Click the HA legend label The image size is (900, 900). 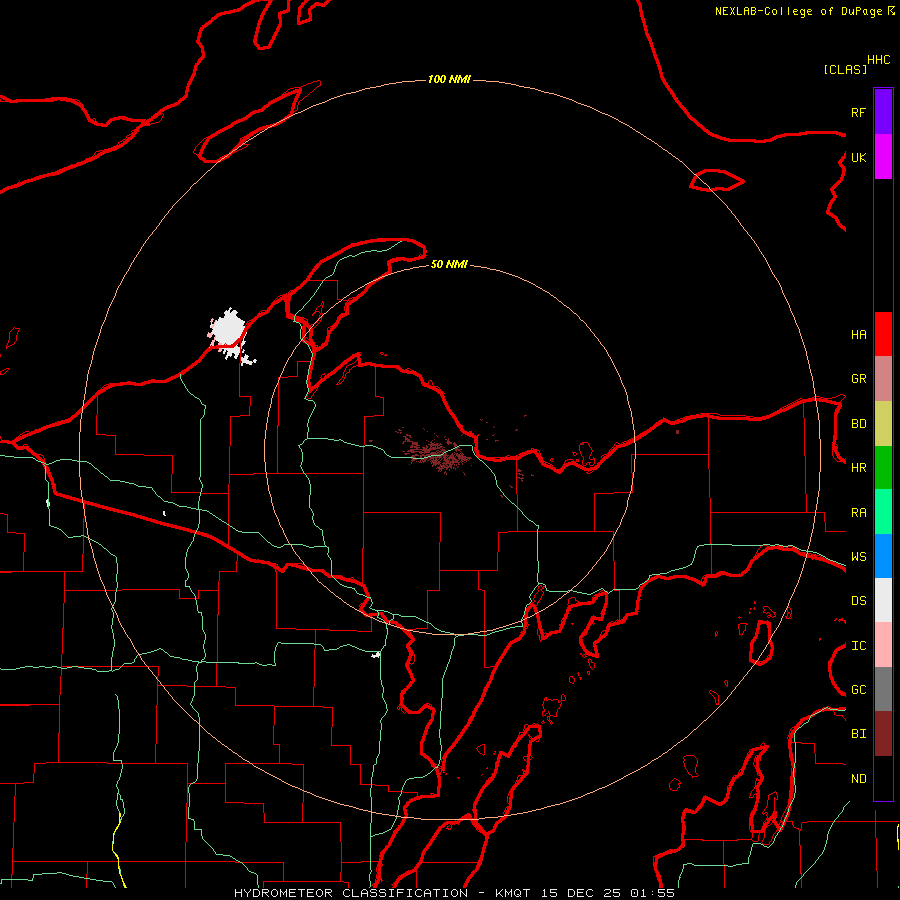[x=858, y=335]
